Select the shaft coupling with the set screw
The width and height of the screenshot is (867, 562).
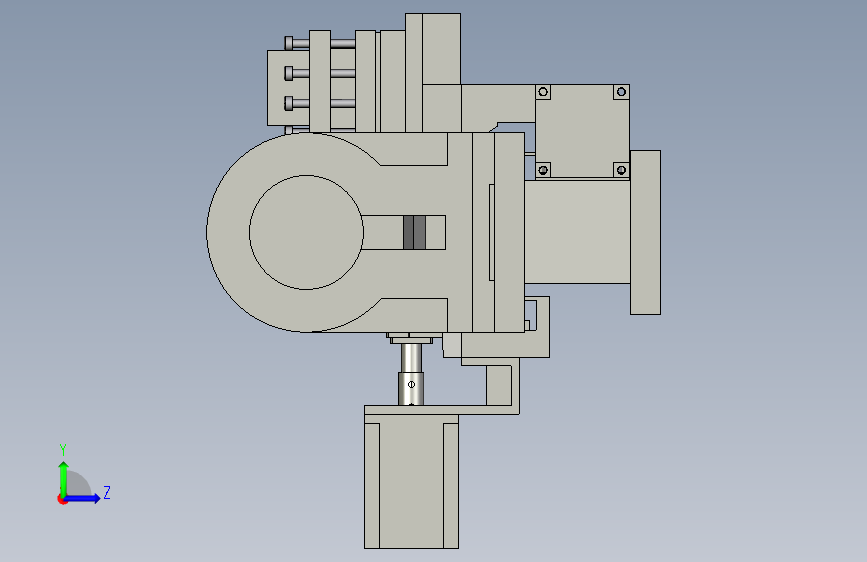(411, 388)
